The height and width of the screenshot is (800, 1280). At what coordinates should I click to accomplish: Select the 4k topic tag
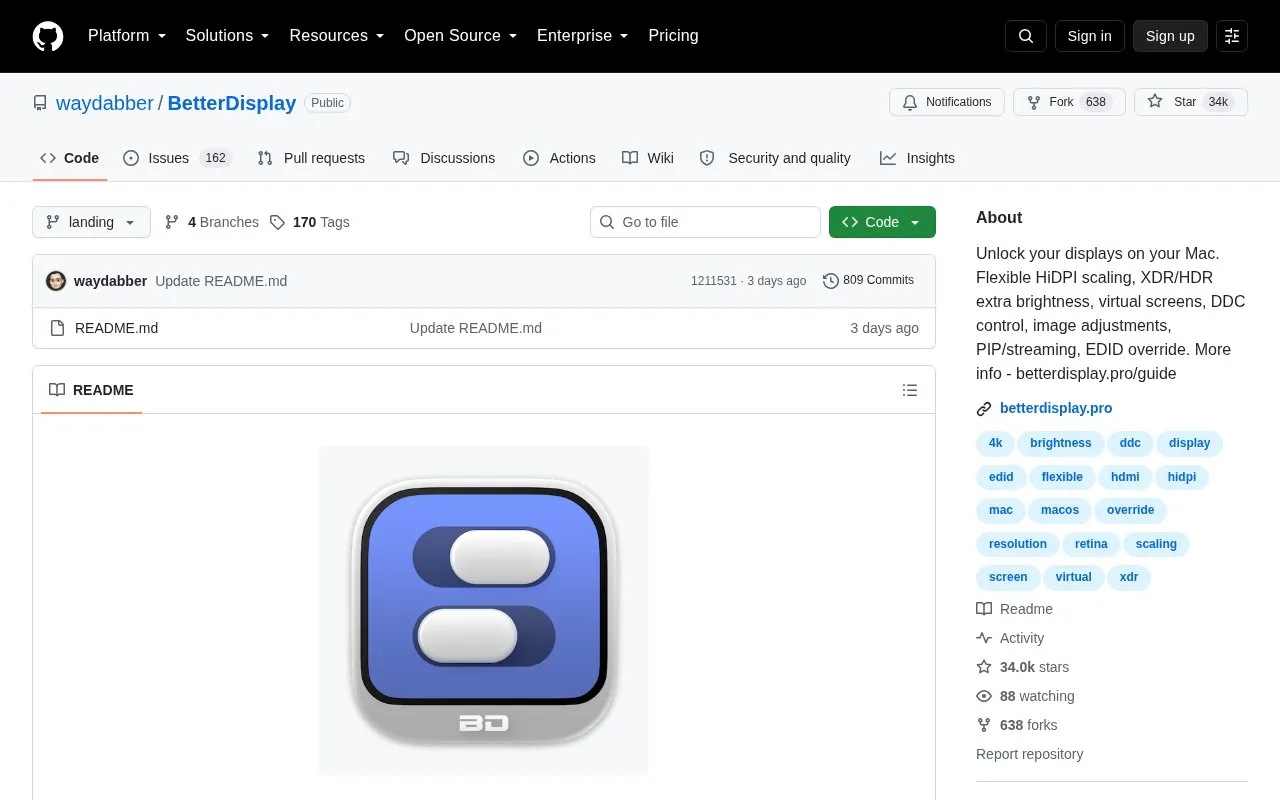pos(995,443)
